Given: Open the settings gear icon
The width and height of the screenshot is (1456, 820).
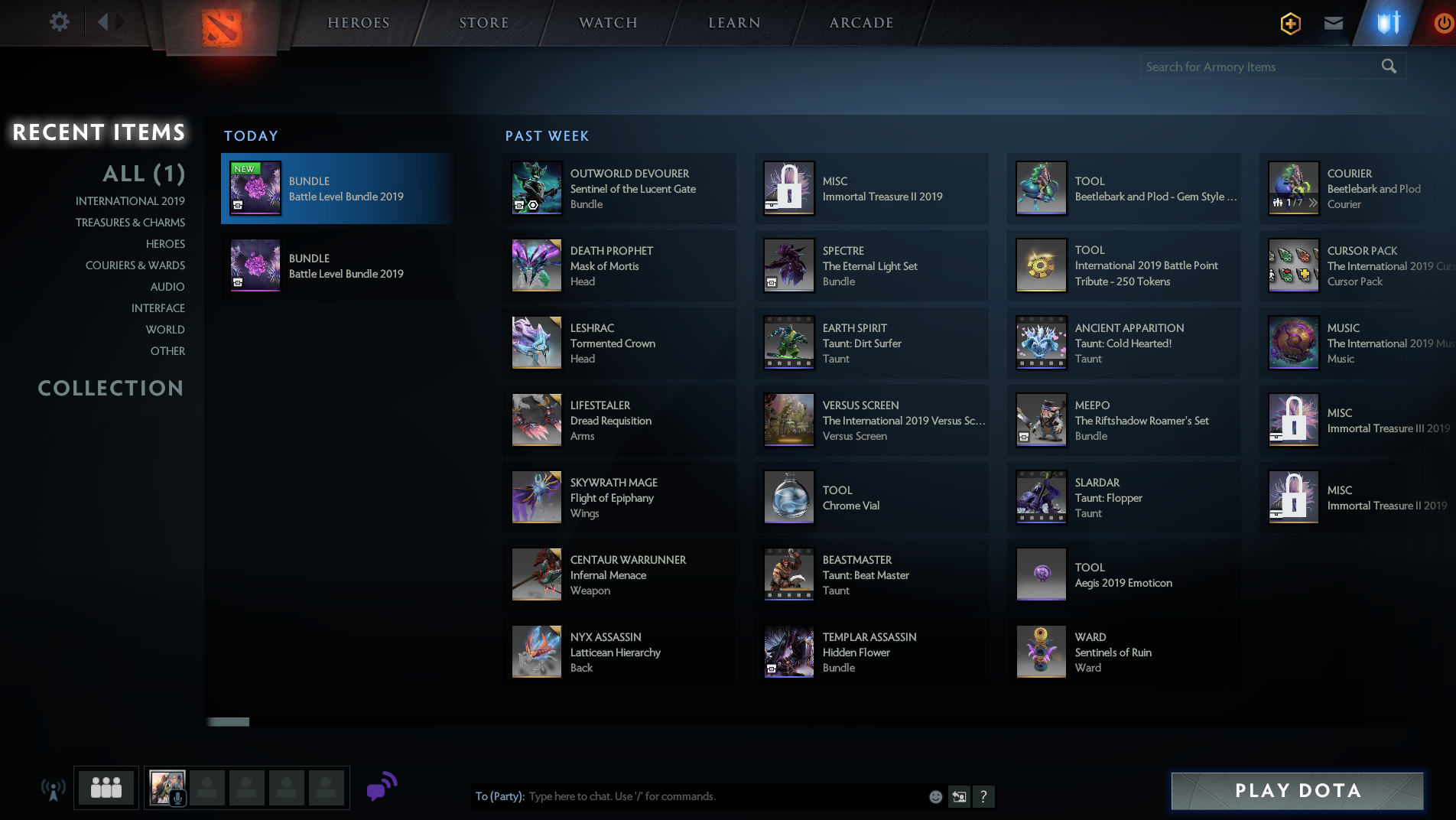Looking at the screenshot, I should (x=60, y=22).
